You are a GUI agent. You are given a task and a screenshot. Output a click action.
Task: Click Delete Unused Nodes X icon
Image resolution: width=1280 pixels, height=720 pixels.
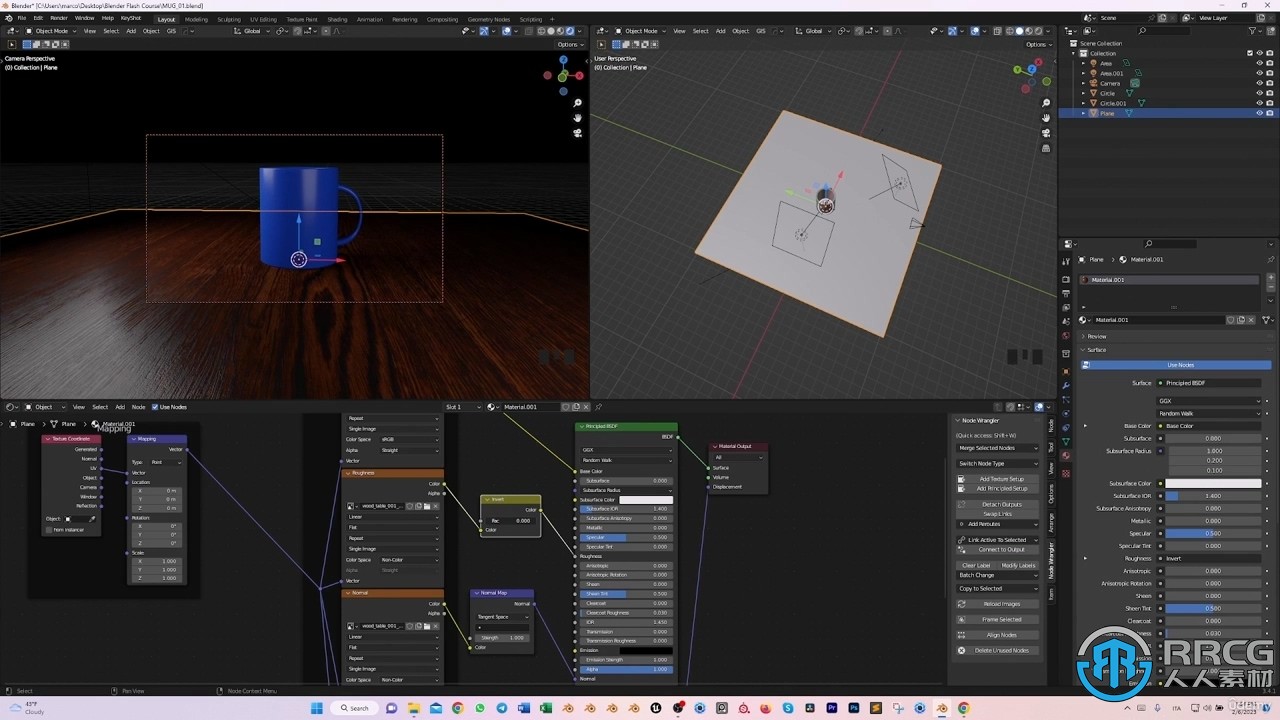tap(962, 650)
